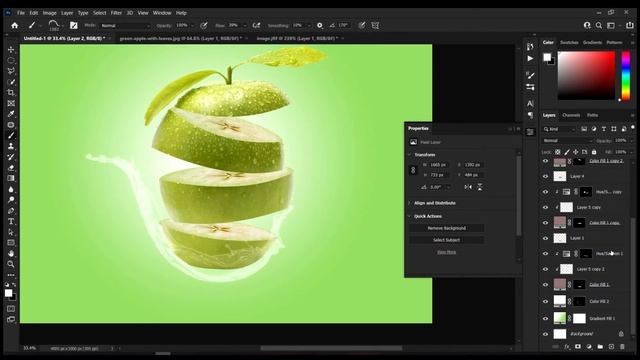Image resolution: width=640 pixels, height=360 pixels.
Task: Create a new group folder icon
Action: tap(600, 347)
